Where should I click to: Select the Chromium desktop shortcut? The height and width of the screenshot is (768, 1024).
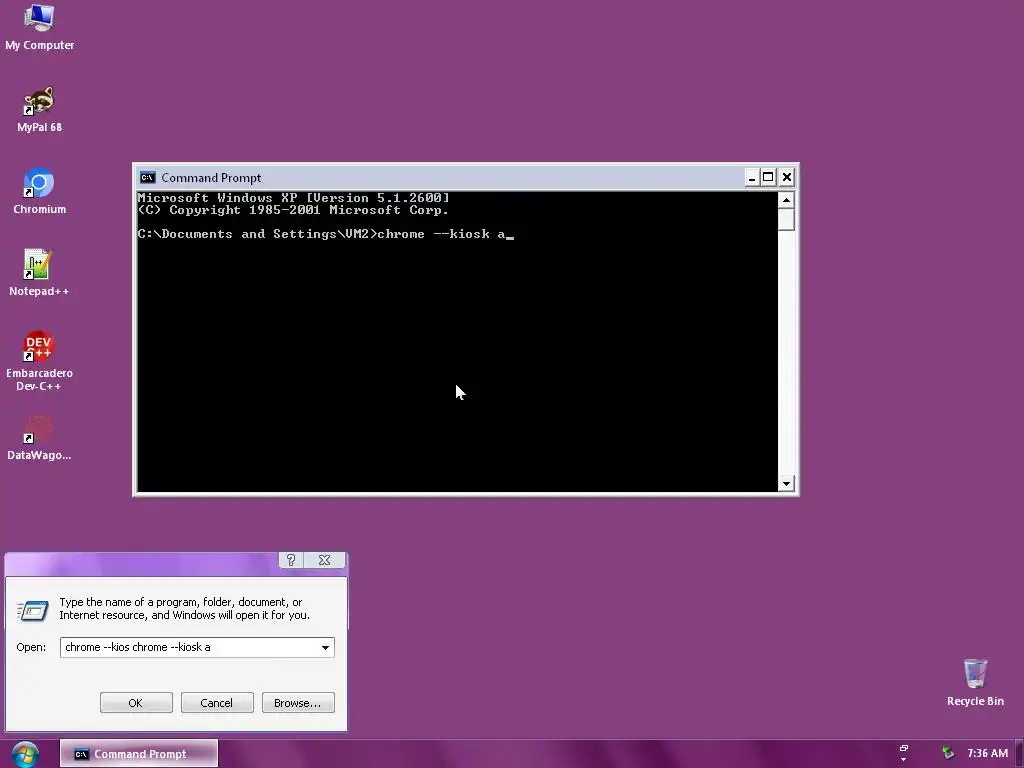pyautogui.click(x=39, y=191)
